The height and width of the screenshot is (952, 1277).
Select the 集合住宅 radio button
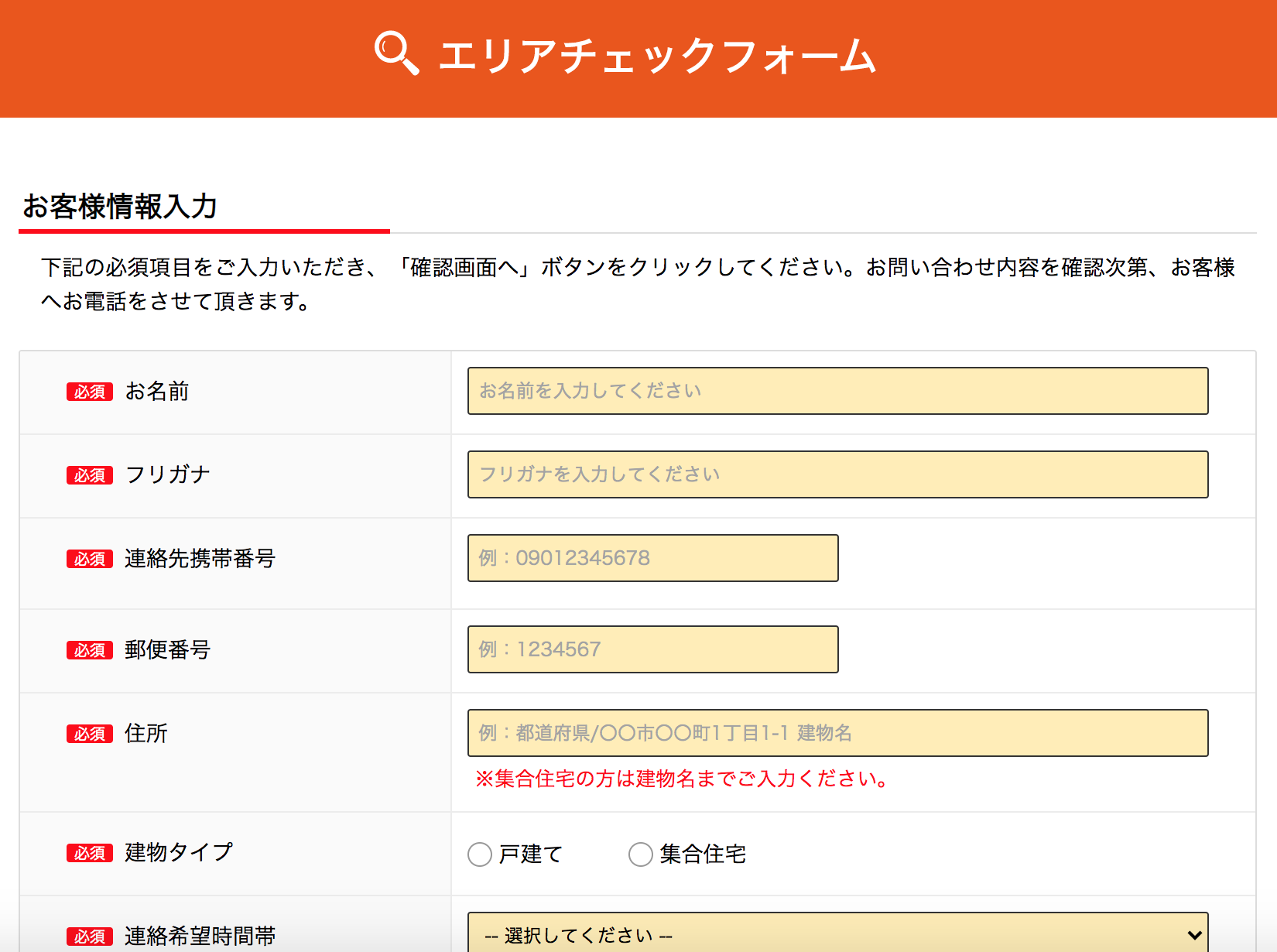pos(641,854)
